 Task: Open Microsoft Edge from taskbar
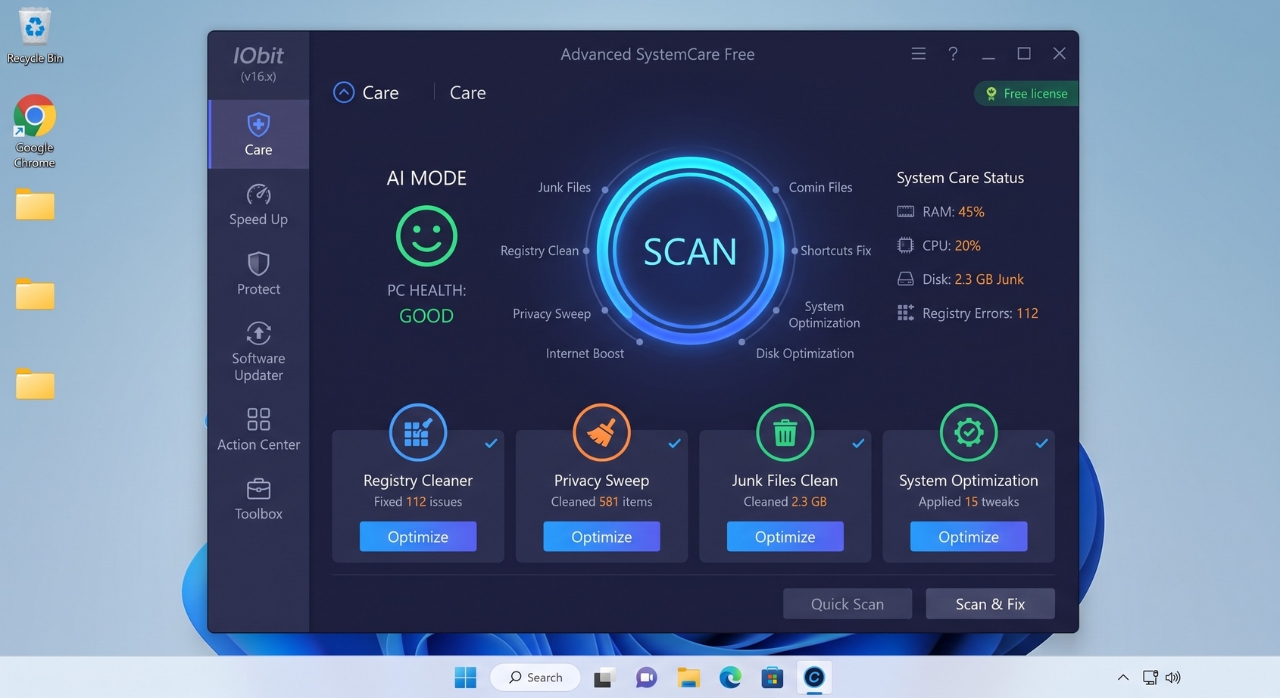click(730, 677)
